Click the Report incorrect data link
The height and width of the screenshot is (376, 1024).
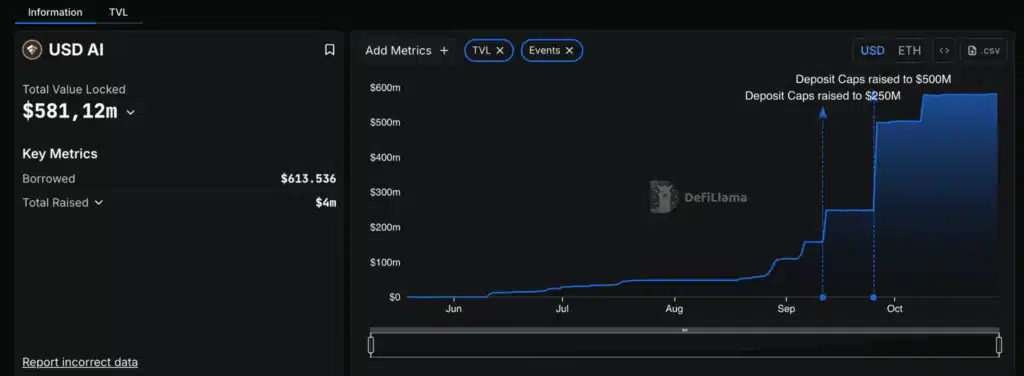point(80,362)
